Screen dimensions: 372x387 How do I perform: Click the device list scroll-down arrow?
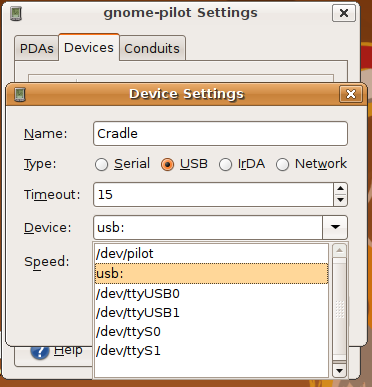[x=340, y=370]
